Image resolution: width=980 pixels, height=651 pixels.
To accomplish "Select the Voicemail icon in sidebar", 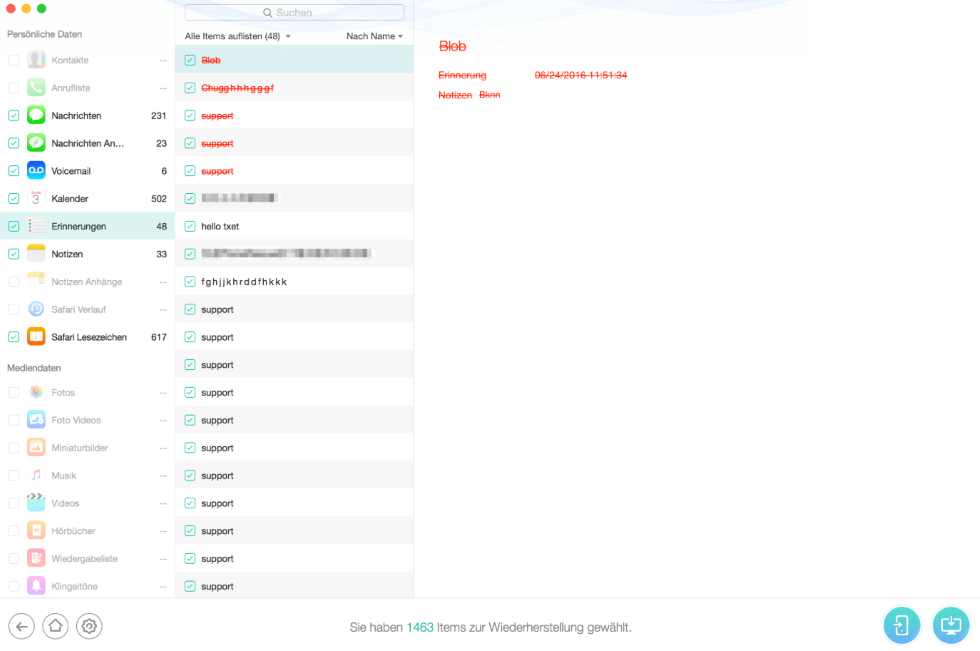I will [x=36, y=171].
